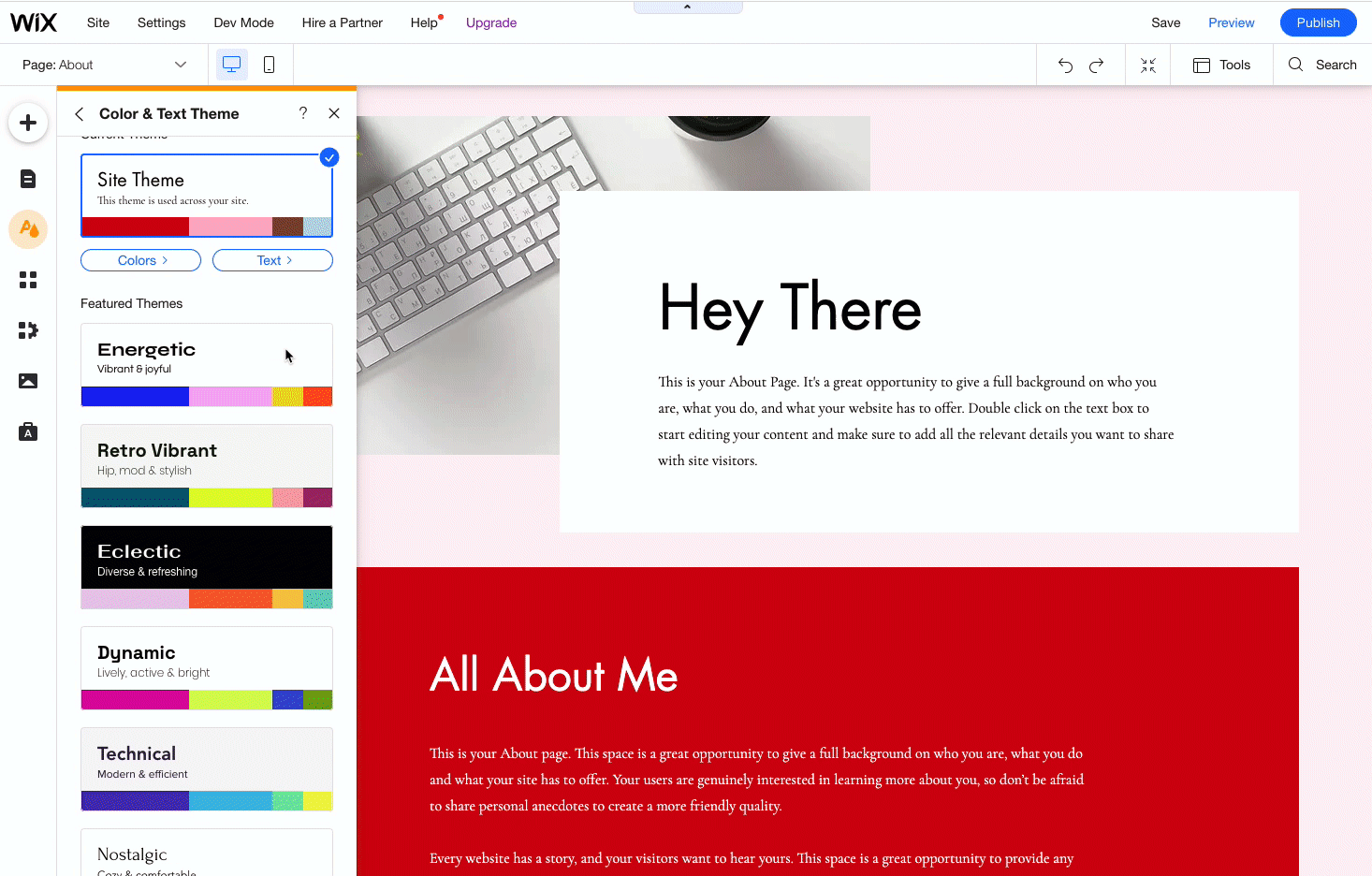Image resolution: width=1372 pixels, height=876 pixels.
Task: Open the Add Elements plus button
Action: (x=28, y=123)
